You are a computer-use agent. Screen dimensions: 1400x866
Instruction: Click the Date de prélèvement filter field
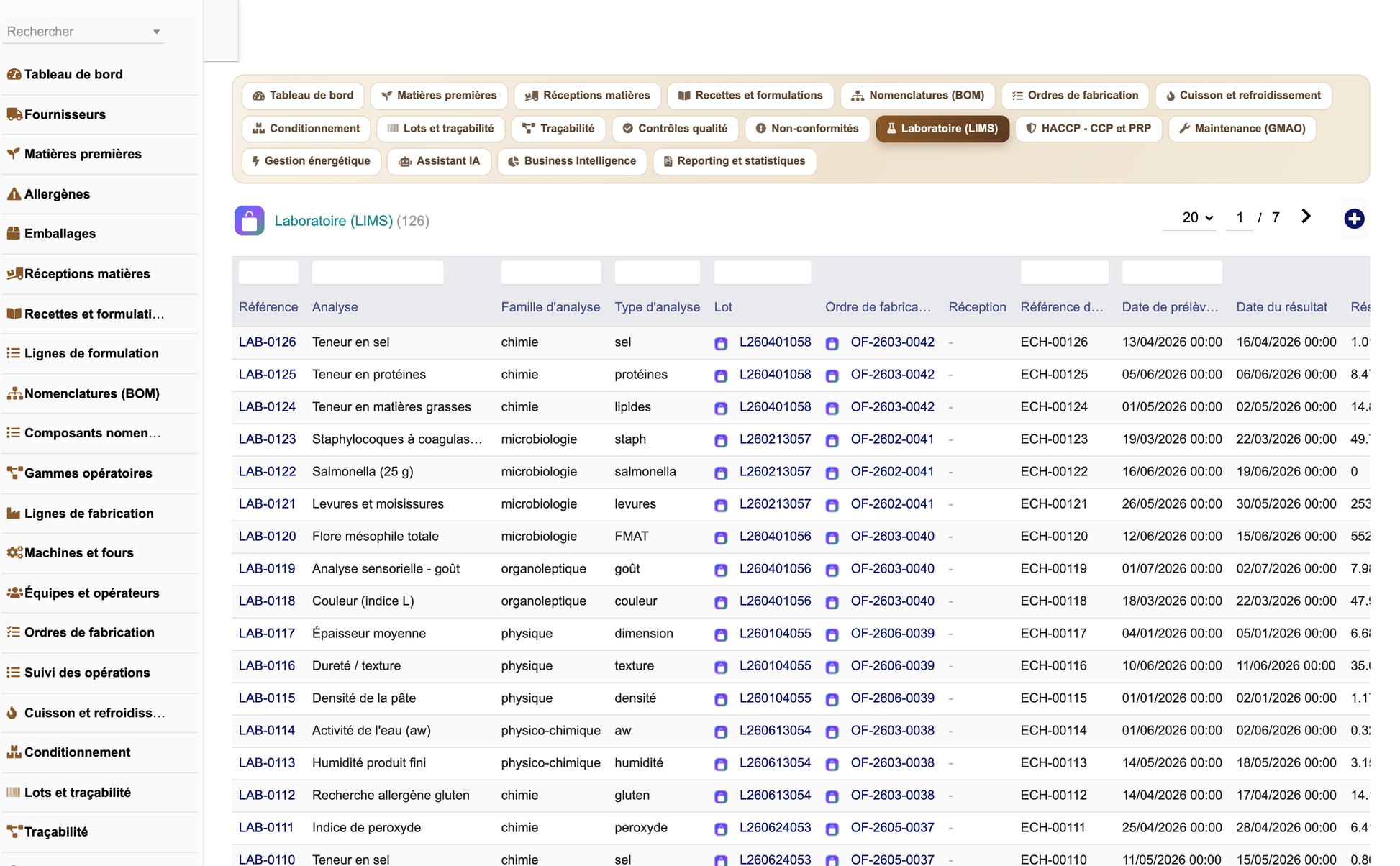(1172, 273)
